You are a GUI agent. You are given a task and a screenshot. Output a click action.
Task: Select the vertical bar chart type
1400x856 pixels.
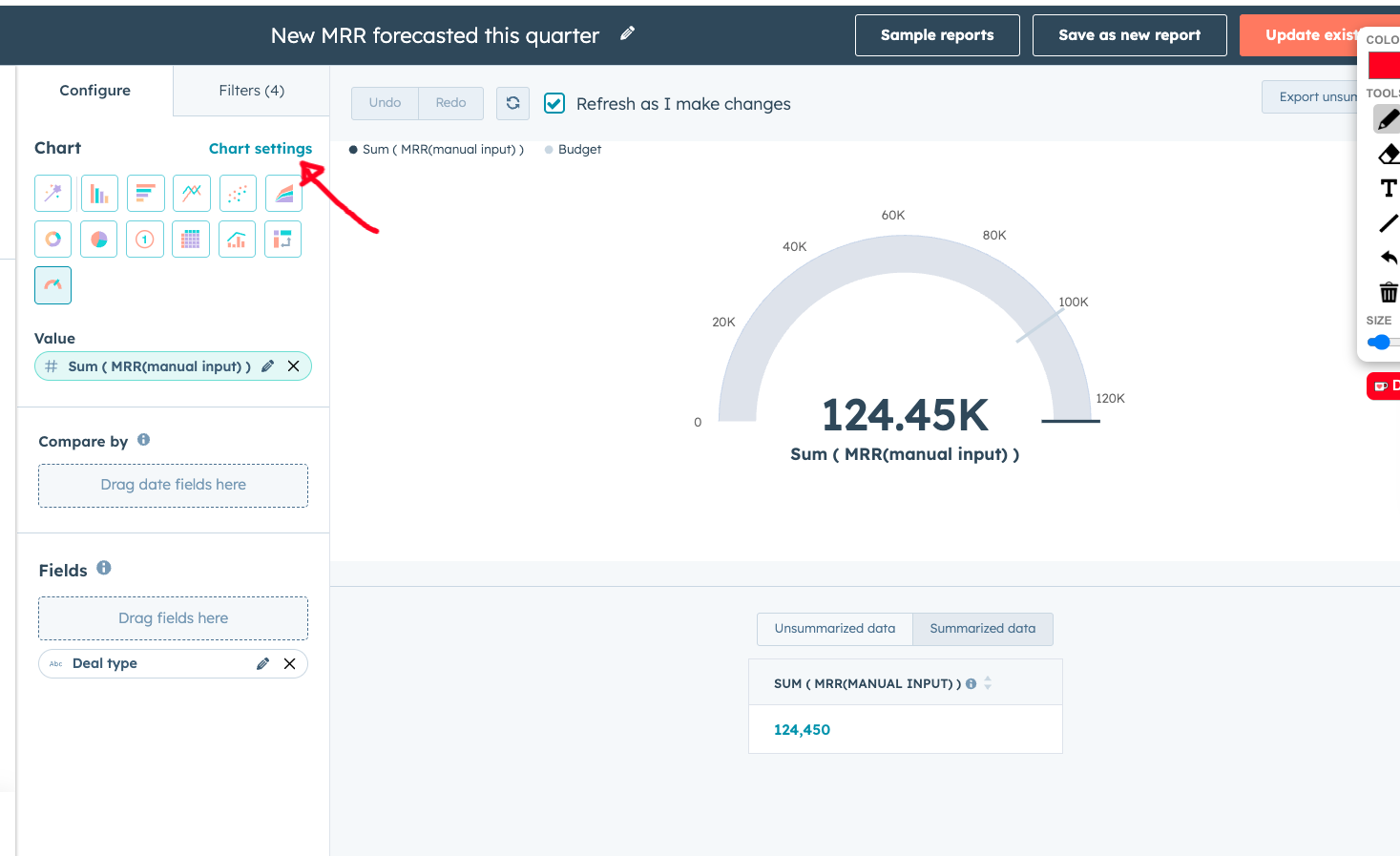tap(99, 194)
